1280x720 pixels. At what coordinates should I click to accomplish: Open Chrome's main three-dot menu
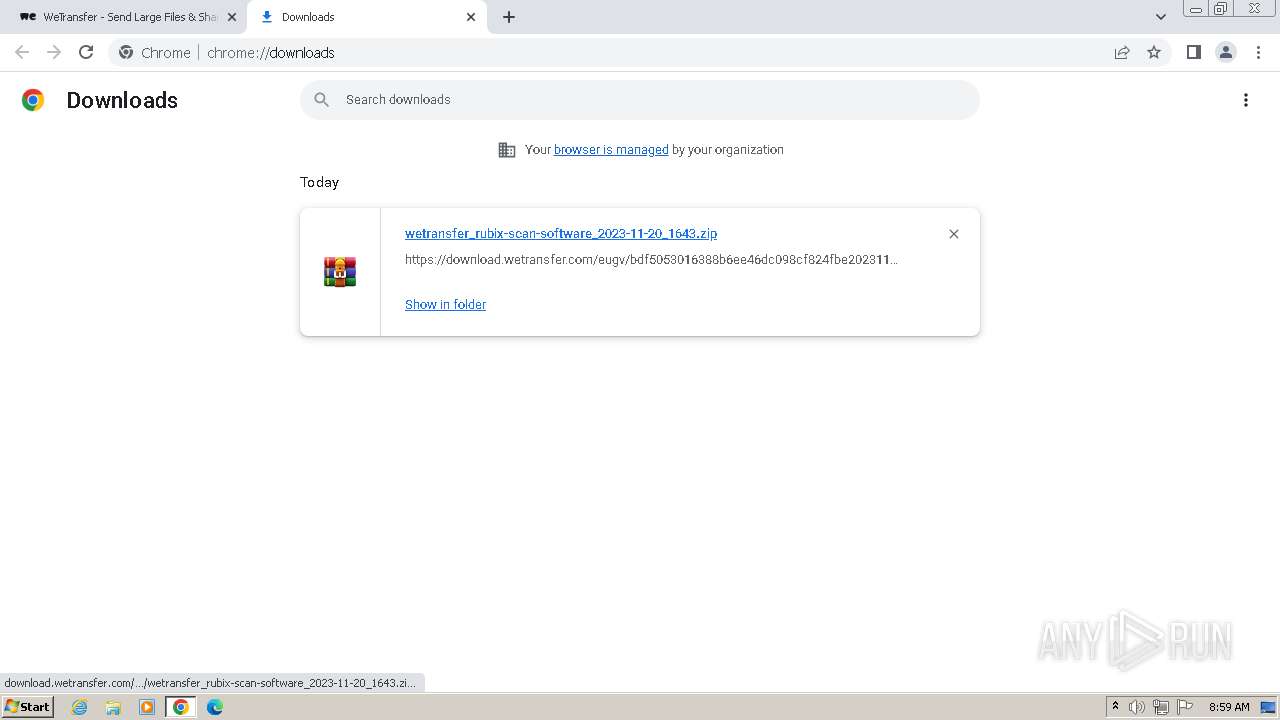point(1258,52)
